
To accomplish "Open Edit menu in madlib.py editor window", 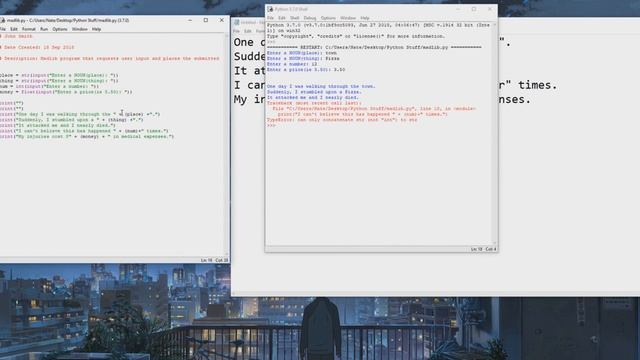I will [x=14, y=29].
